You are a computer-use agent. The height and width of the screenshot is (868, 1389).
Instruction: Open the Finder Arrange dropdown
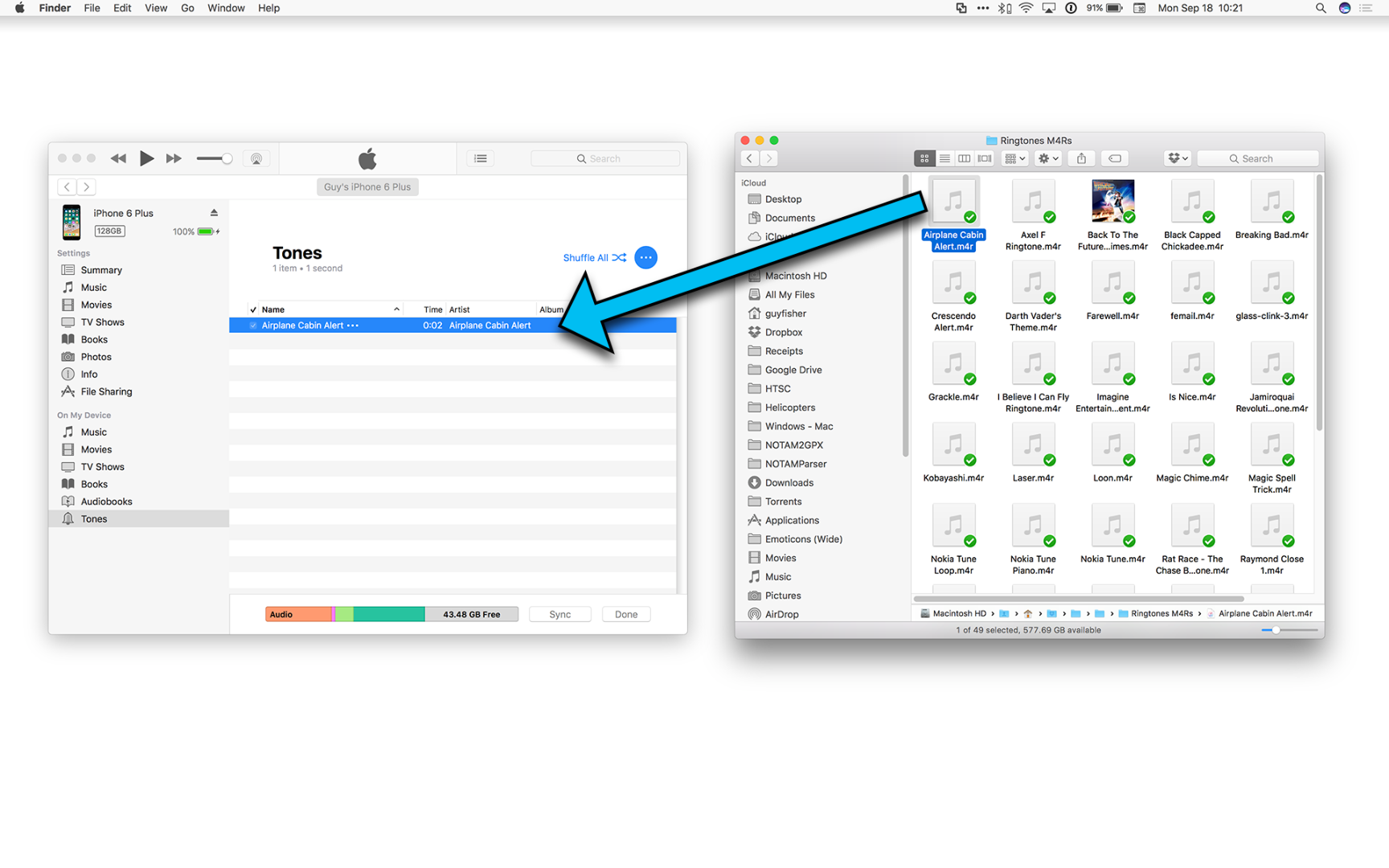[x=1015, y=158]
